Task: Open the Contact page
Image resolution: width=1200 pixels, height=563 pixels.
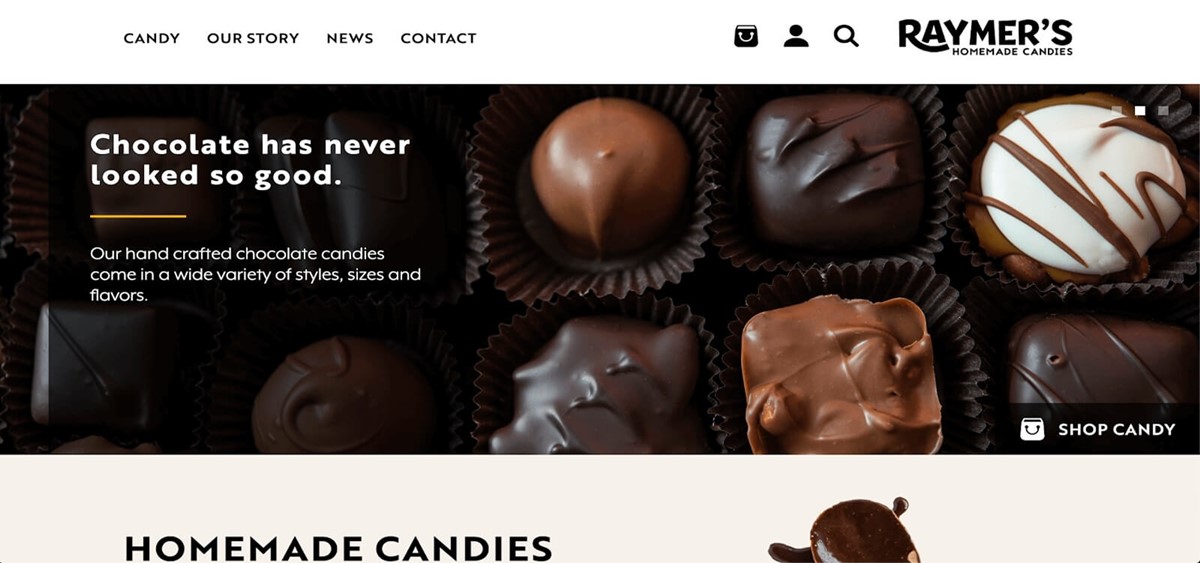Action: (x=438, y=38)
